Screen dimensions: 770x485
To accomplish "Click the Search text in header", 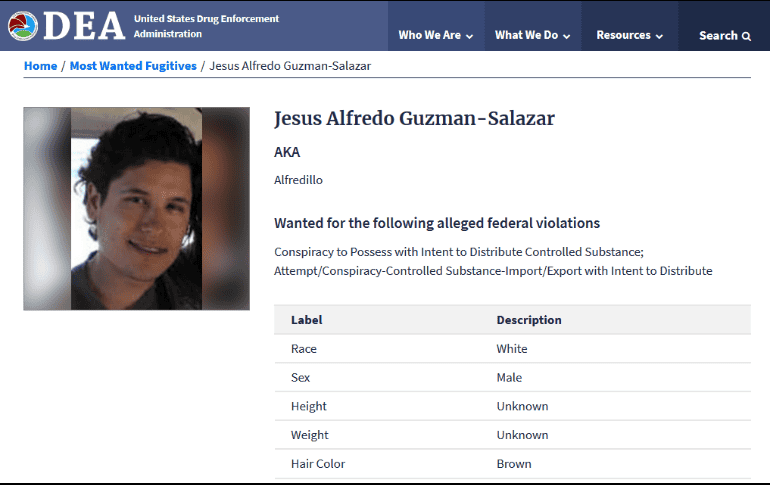I will pyautogui.click(x=718, y=35).
